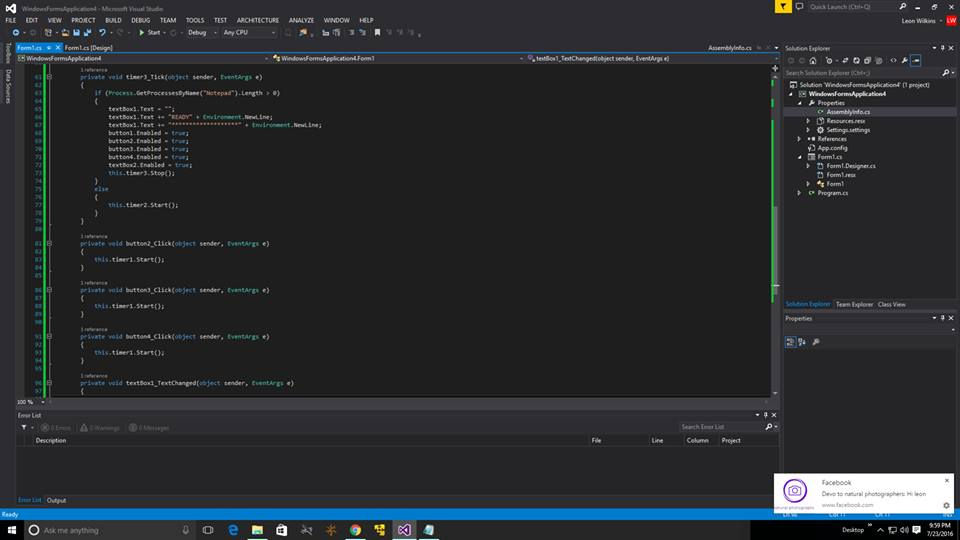The height and width of the screenshot is (540, 960).
Task: Open the FILE menu
Action: [11, 20]
